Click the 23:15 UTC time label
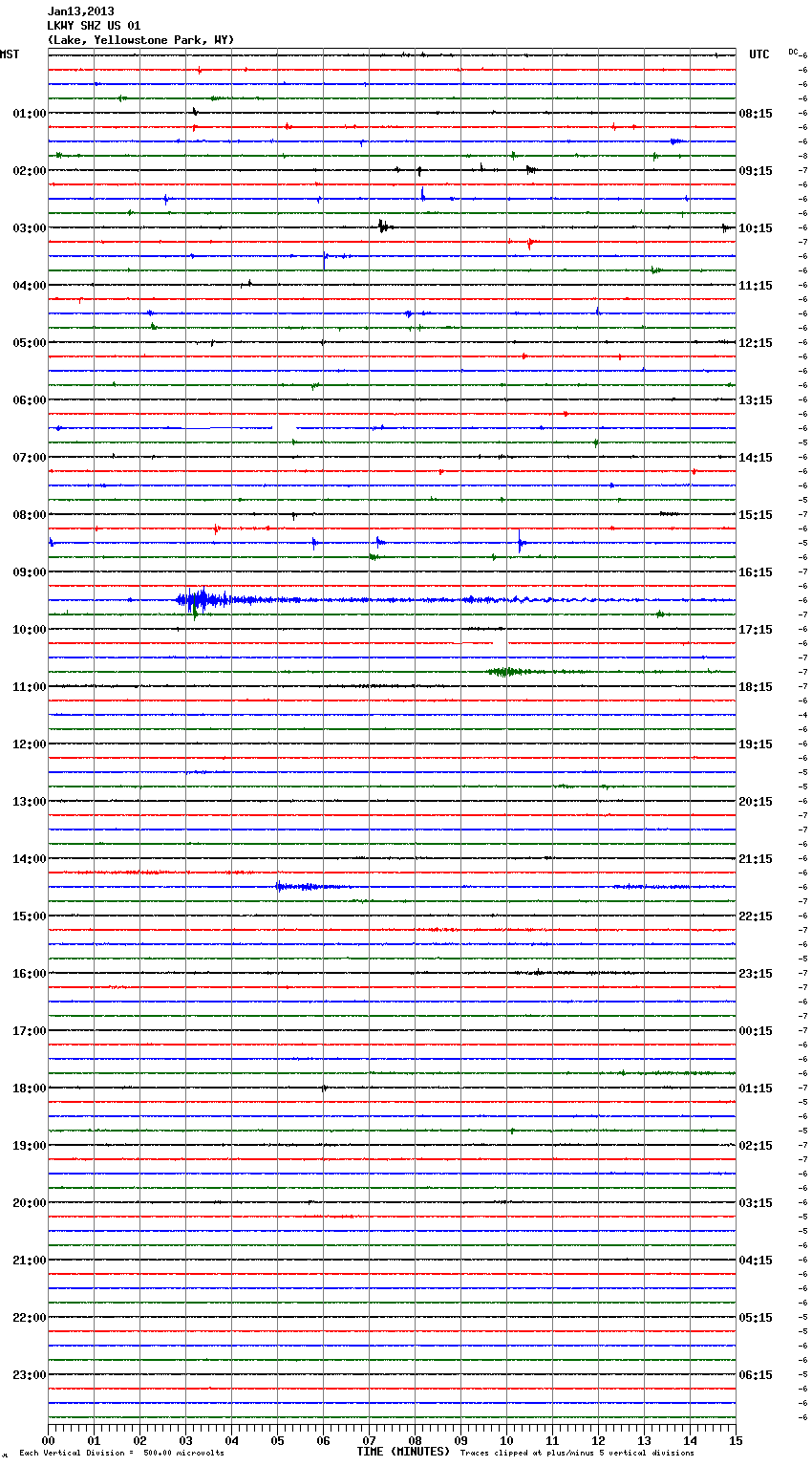The image size is (812, 1466). click(756, 974)
